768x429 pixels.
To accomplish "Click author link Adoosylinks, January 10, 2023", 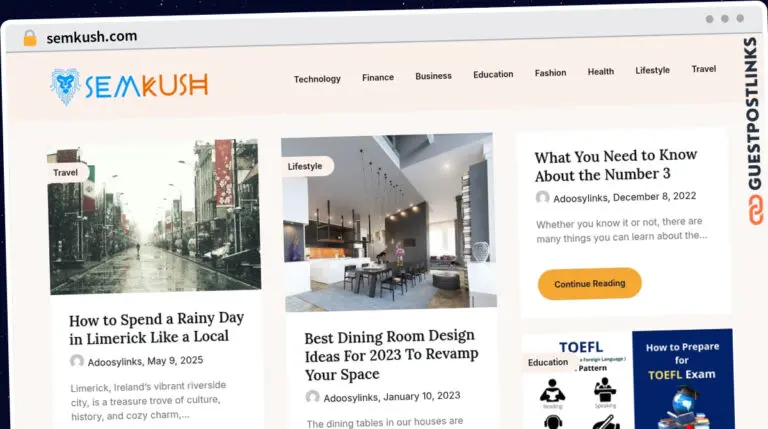I will 392,397.
